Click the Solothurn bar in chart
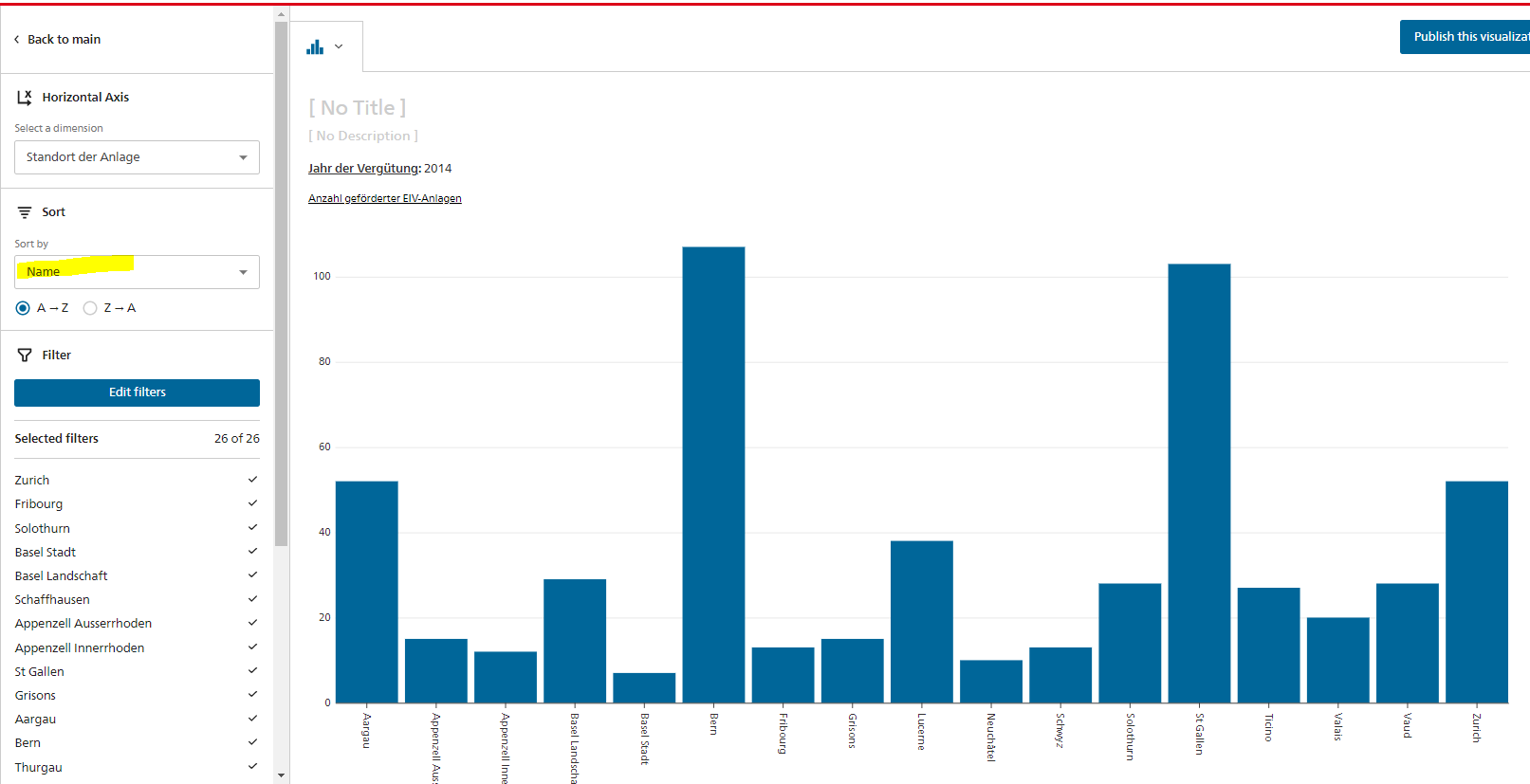 click(x=1130, y=644)
